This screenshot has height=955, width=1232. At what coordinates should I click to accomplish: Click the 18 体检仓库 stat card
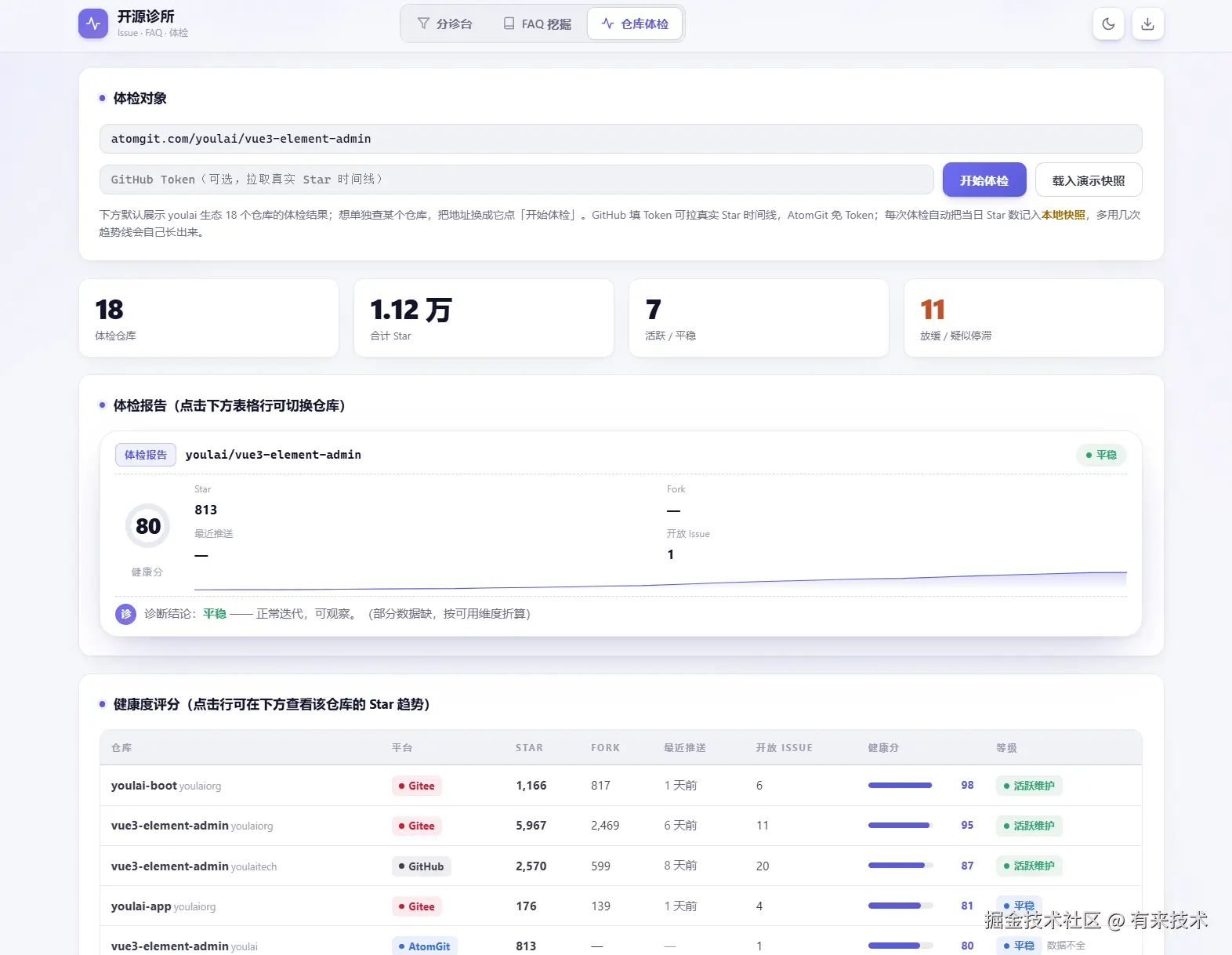[x=209, y=318]
